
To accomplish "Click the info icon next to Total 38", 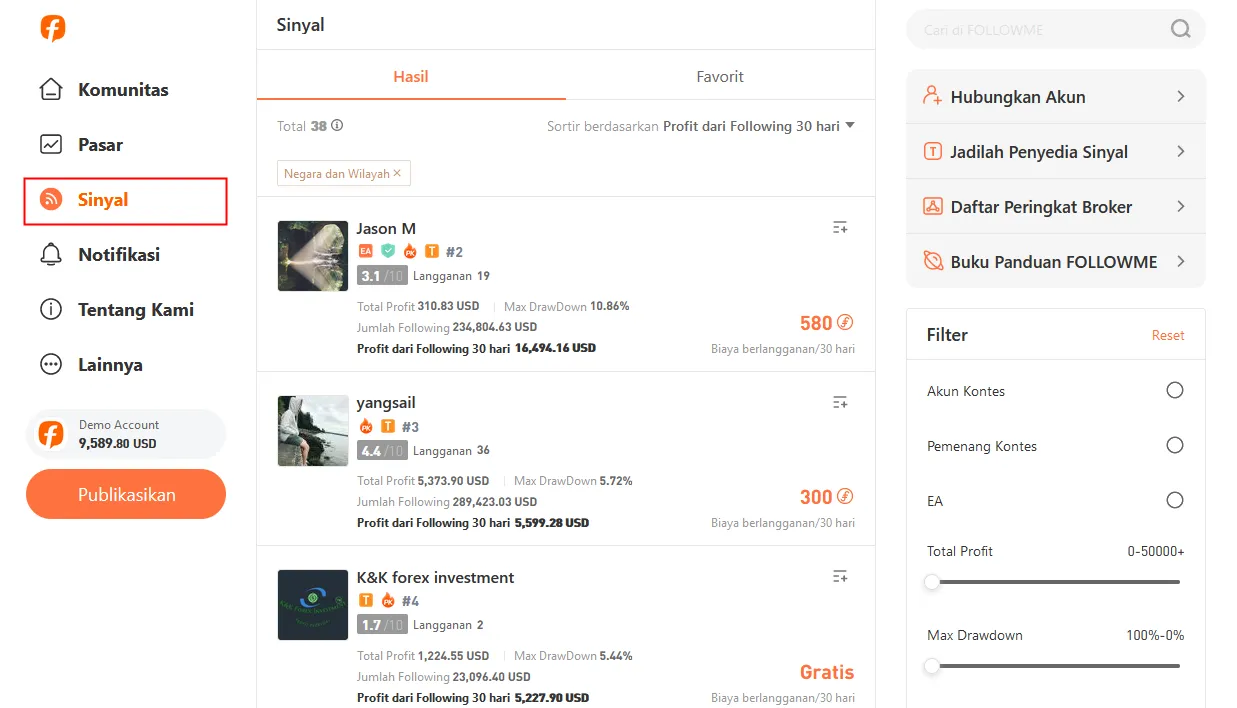I will click(337, 126).
